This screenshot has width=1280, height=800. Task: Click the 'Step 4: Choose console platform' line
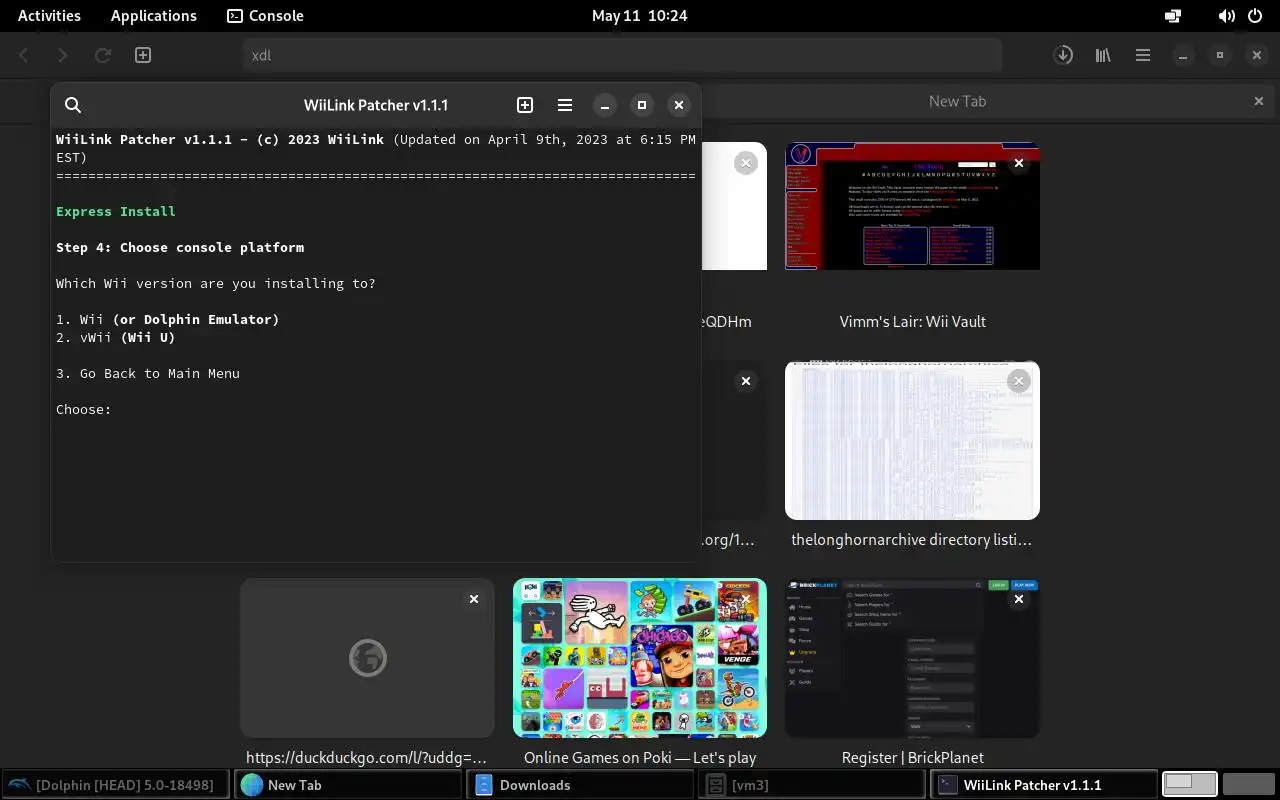tap(180, 247)
